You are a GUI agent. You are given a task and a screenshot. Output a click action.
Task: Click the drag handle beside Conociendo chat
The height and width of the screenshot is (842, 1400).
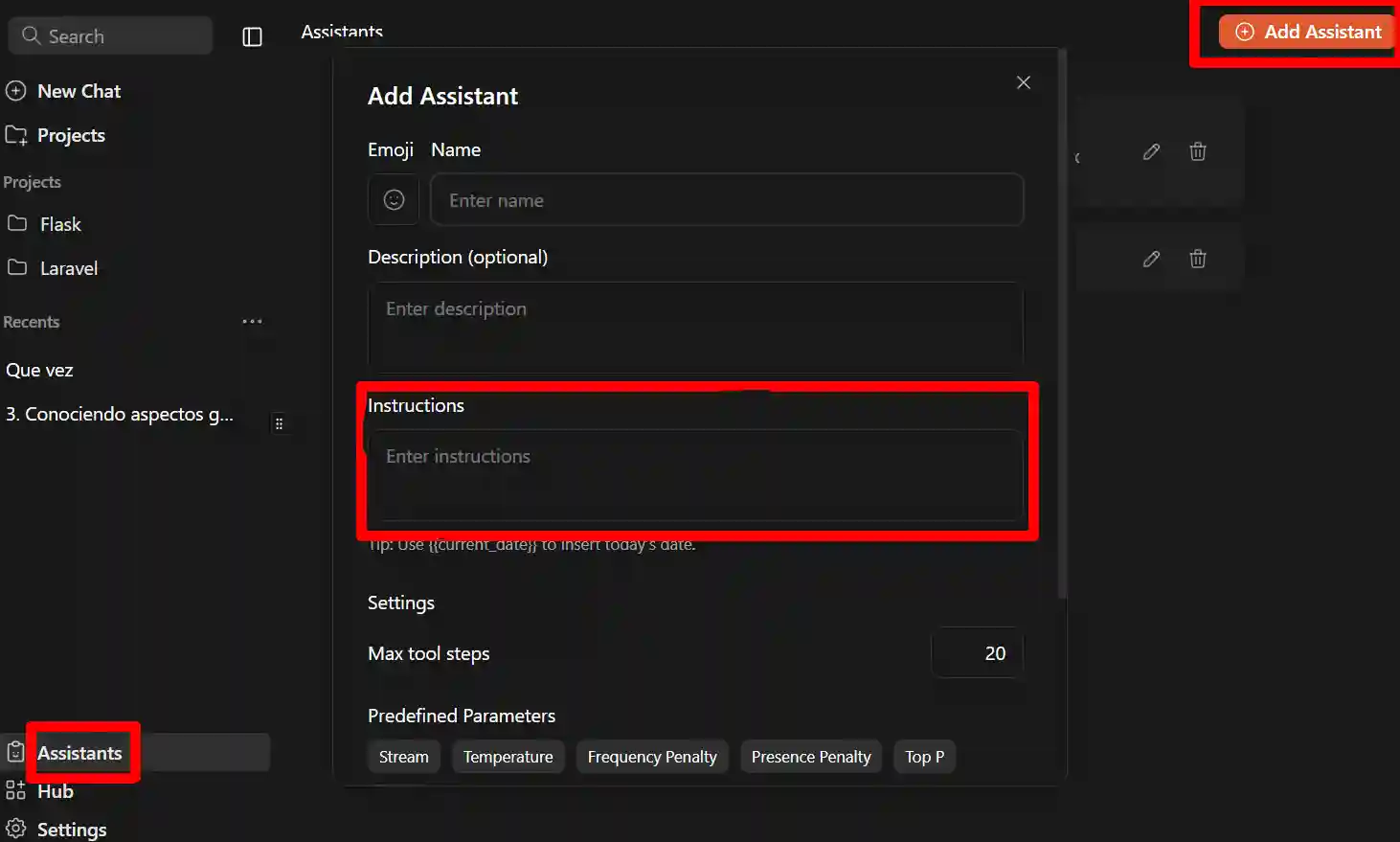click(279, 423)
